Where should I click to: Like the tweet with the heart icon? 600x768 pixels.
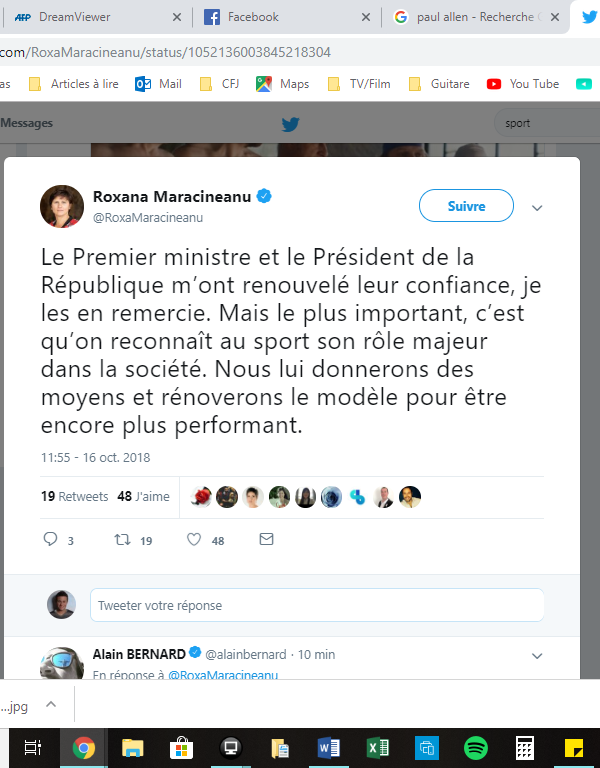point(195,540)
